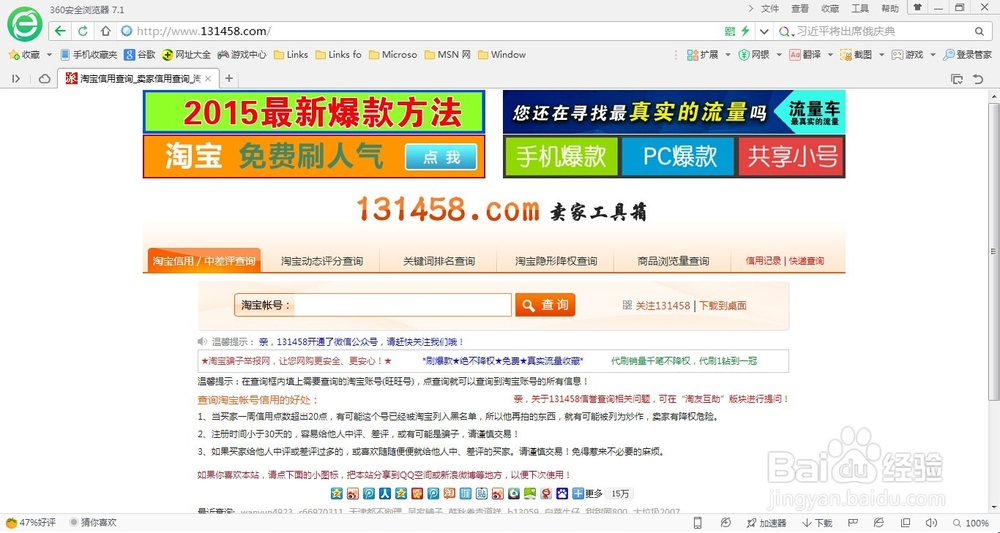
Task: Click 猜你喜欢 in status bar
Action: [x=93, y=523]
